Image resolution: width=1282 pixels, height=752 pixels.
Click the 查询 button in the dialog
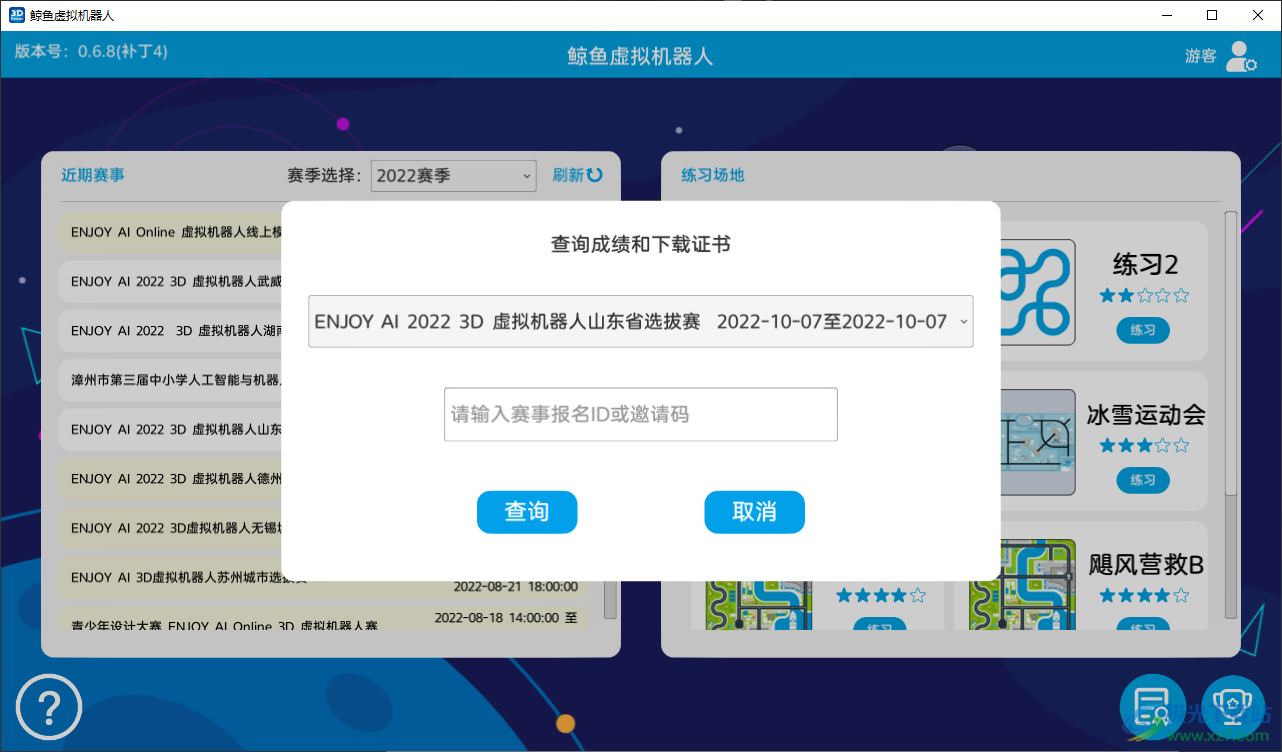(527, 512)
